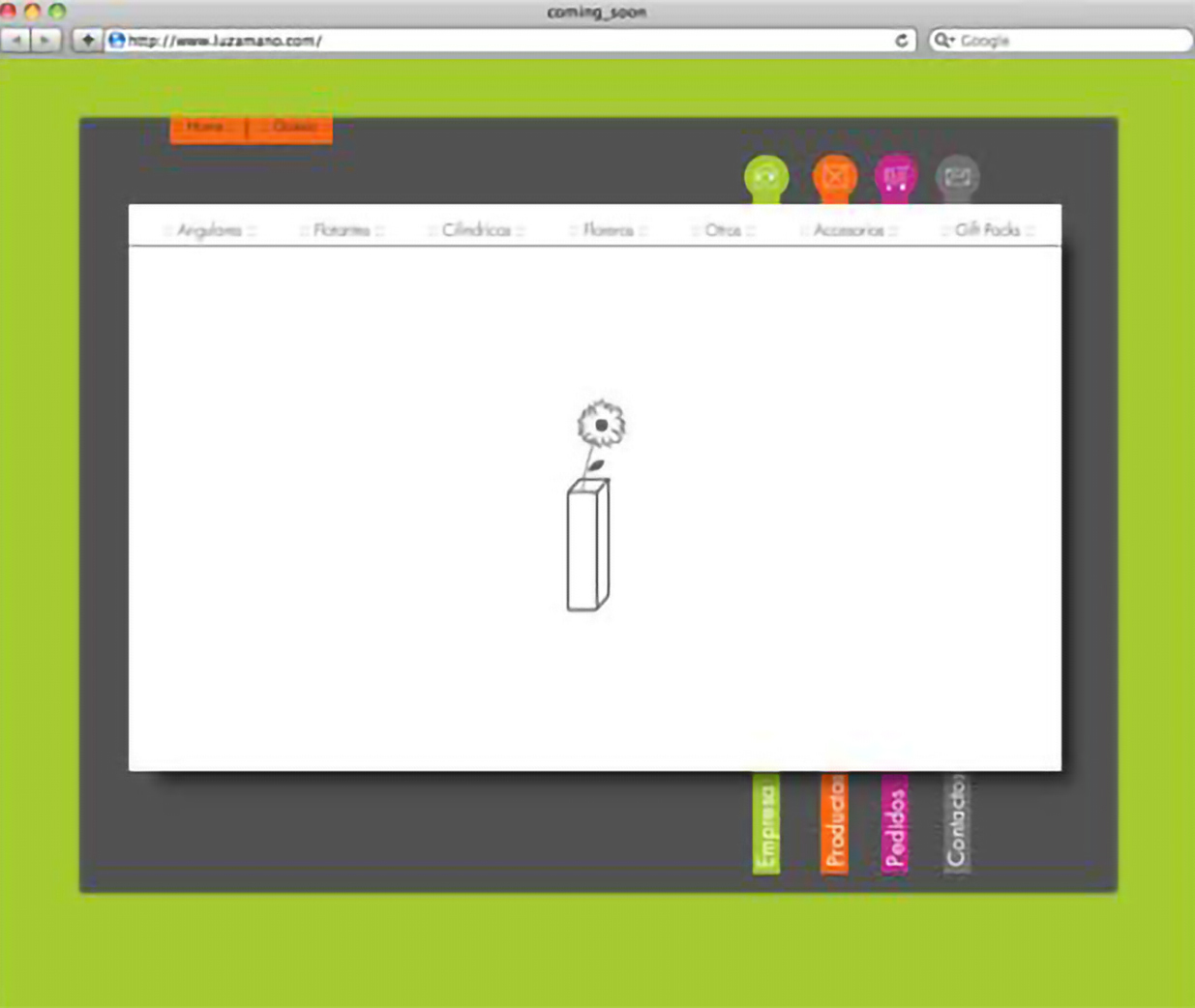This screenshot has width=1195, height=1008.
Task: Click the orange vertical Productos label
Action: pos(834,824)
